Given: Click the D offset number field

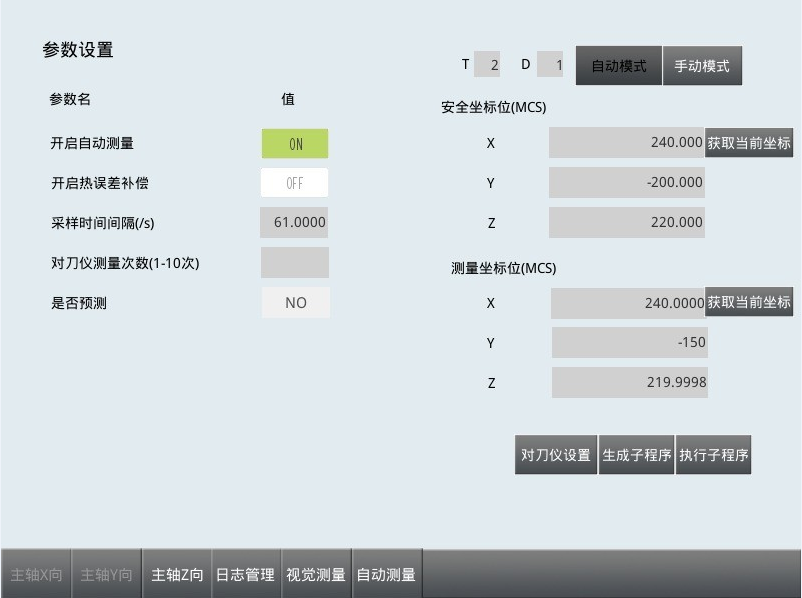Looking at the screenshot, I should [550, 65].
